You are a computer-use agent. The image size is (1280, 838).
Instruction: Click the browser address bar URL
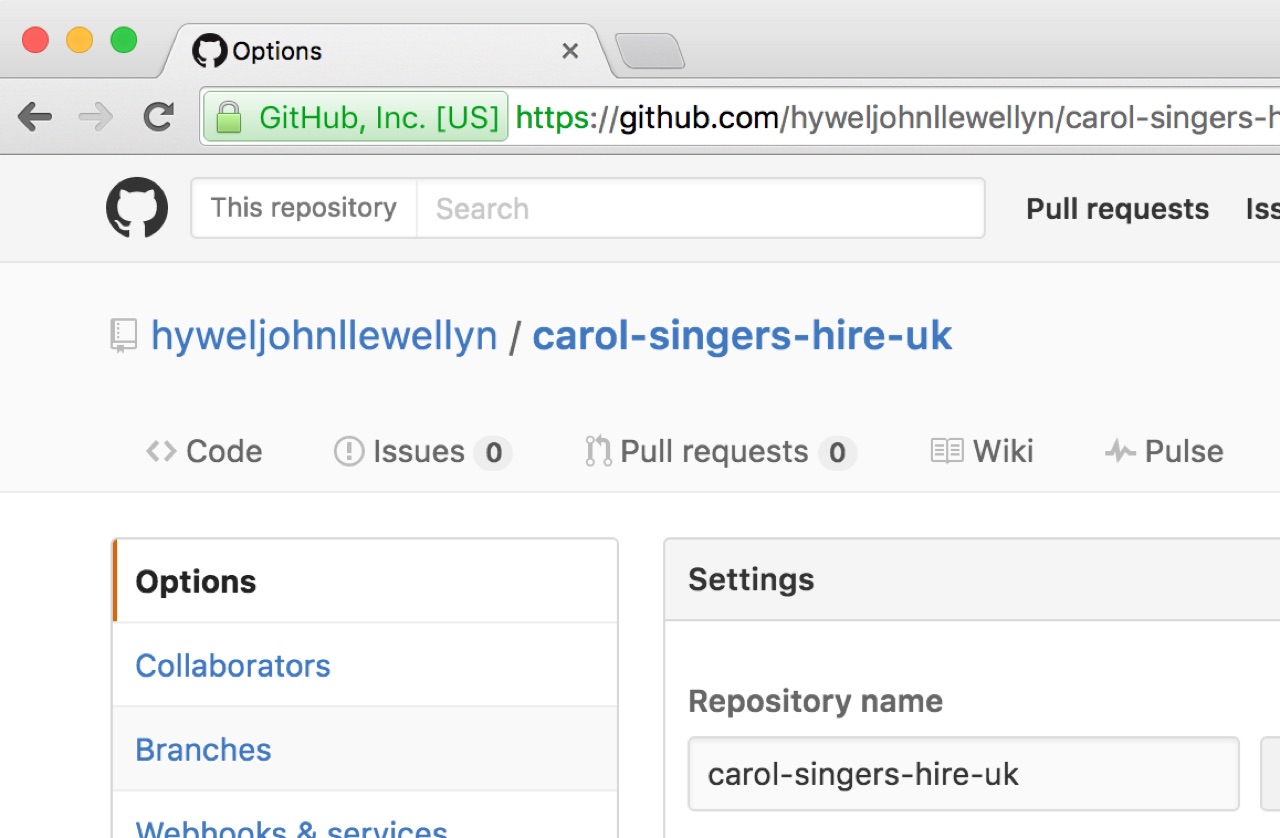coord(897,118)
